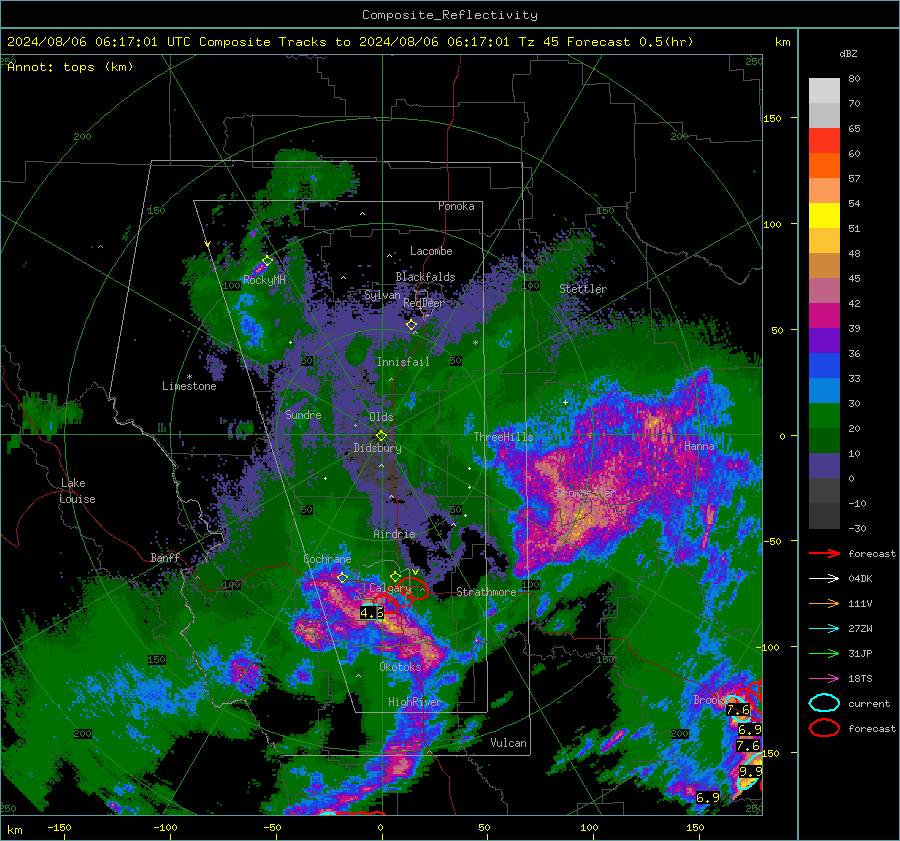This screenshot has height=841, width=900.
Task: Click the Stettler city label
Action: click(583, 289)
